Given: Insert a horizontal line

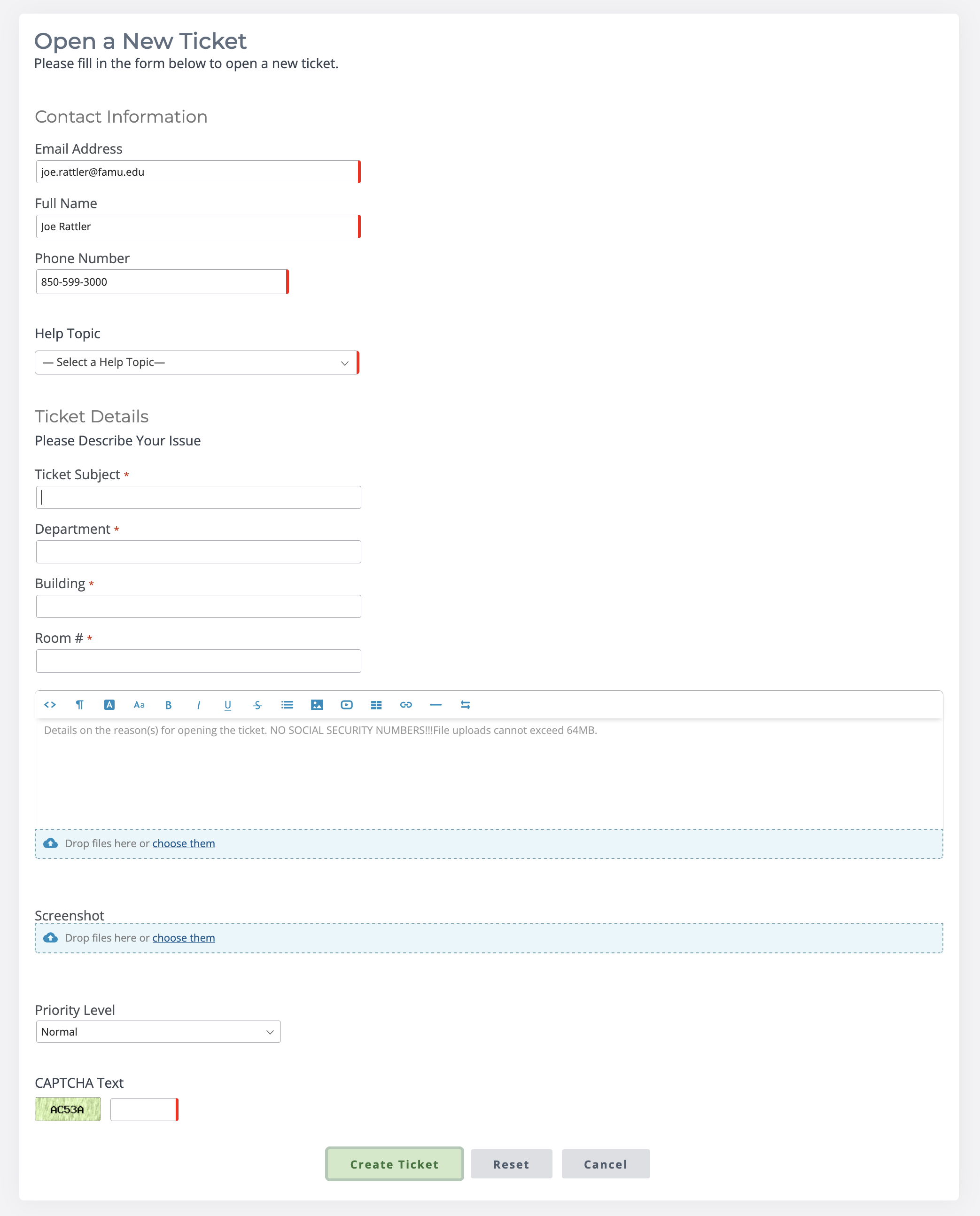Looking at the screenshot, I should click(436, 704).
